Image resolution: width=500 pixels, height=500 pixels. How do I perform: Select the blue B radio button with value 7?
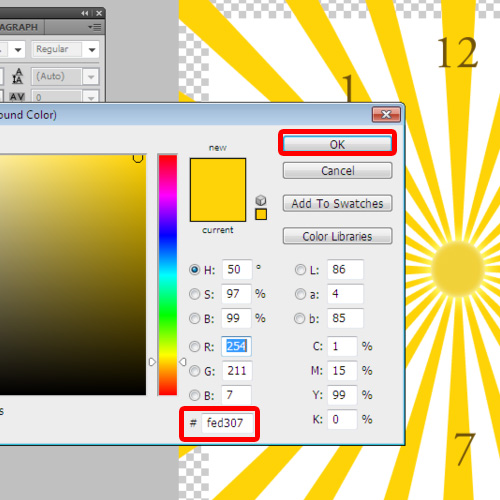[x=194, y=395]
